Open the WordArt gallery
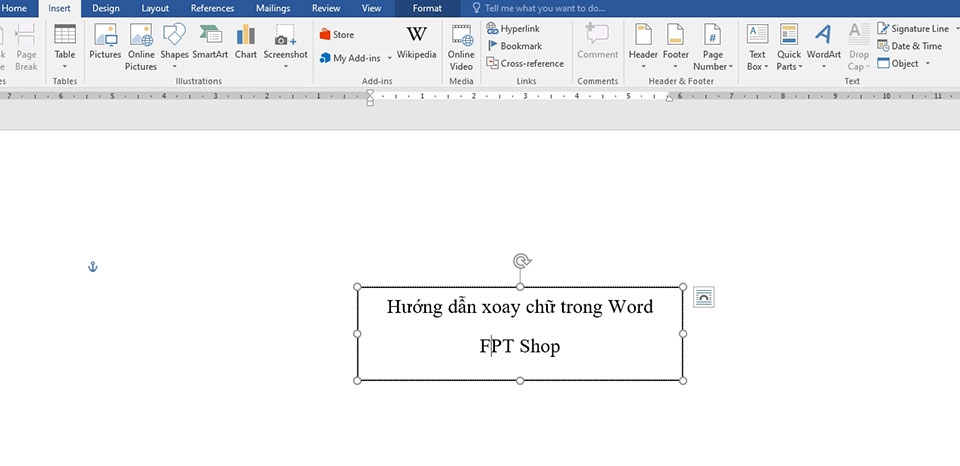960x466 pixels. click(x=823, y=47)
